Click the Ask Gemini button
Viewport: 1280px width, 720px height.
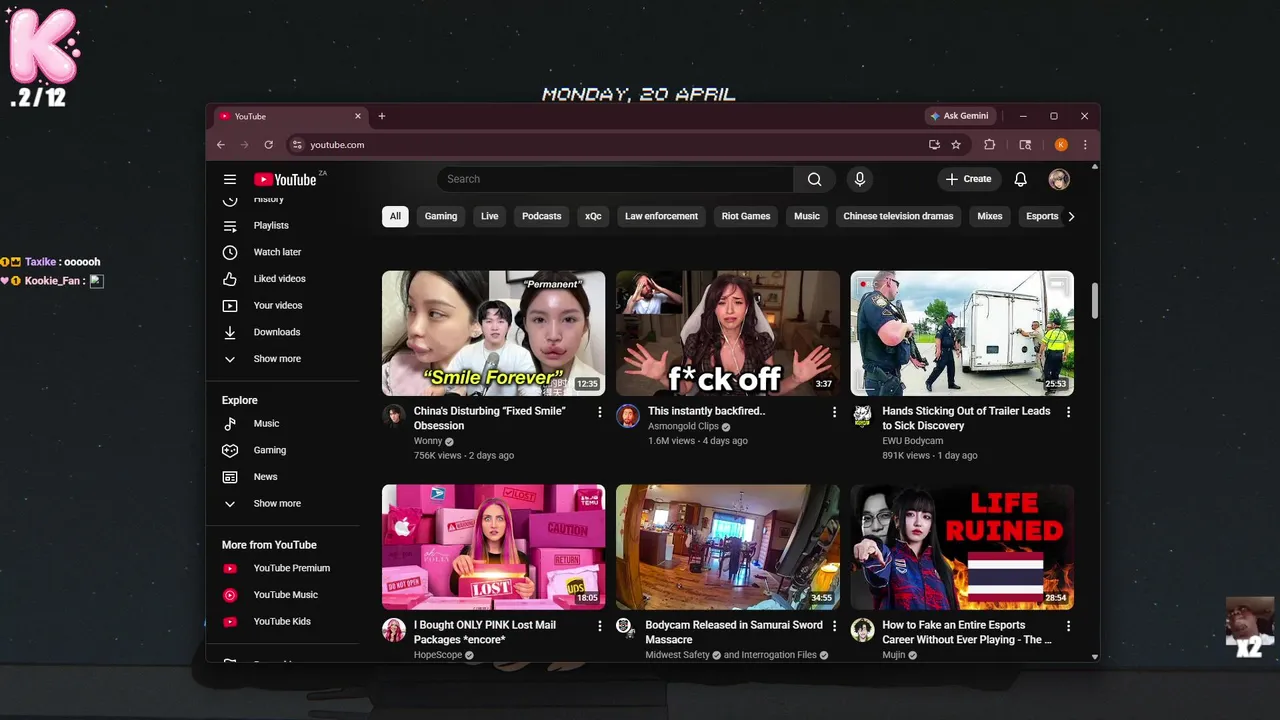[x=959, y=116]
